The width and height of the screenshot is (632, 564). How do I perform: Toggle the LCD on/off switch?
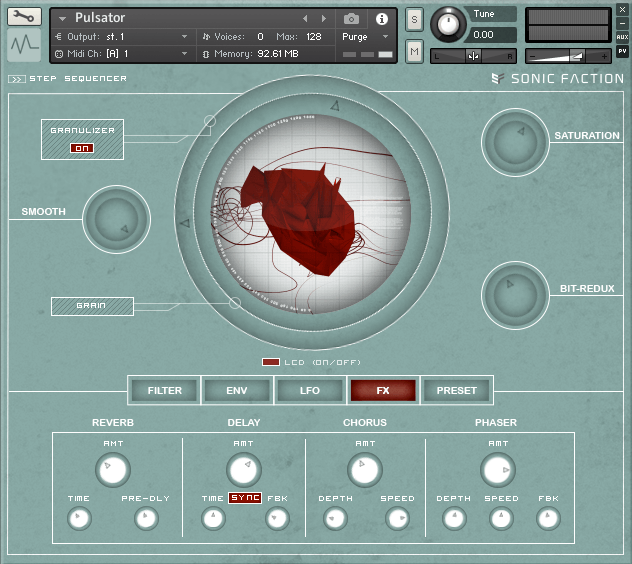pyautogui.click(x=270, y=362)
